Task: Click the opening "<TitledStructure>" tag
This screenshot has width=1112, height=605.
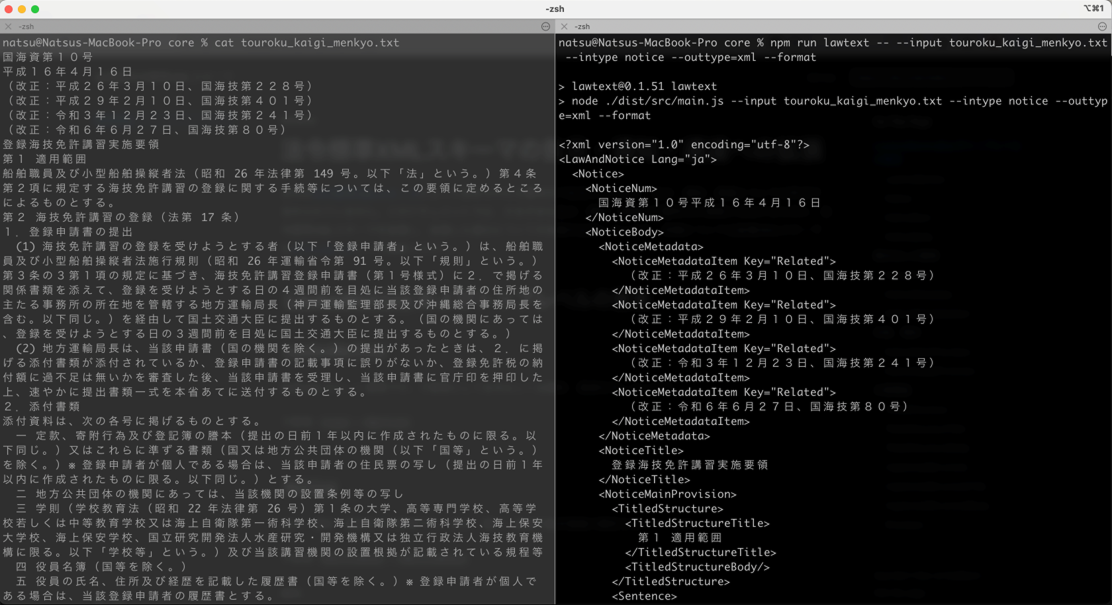Action: tap(667, 509)
